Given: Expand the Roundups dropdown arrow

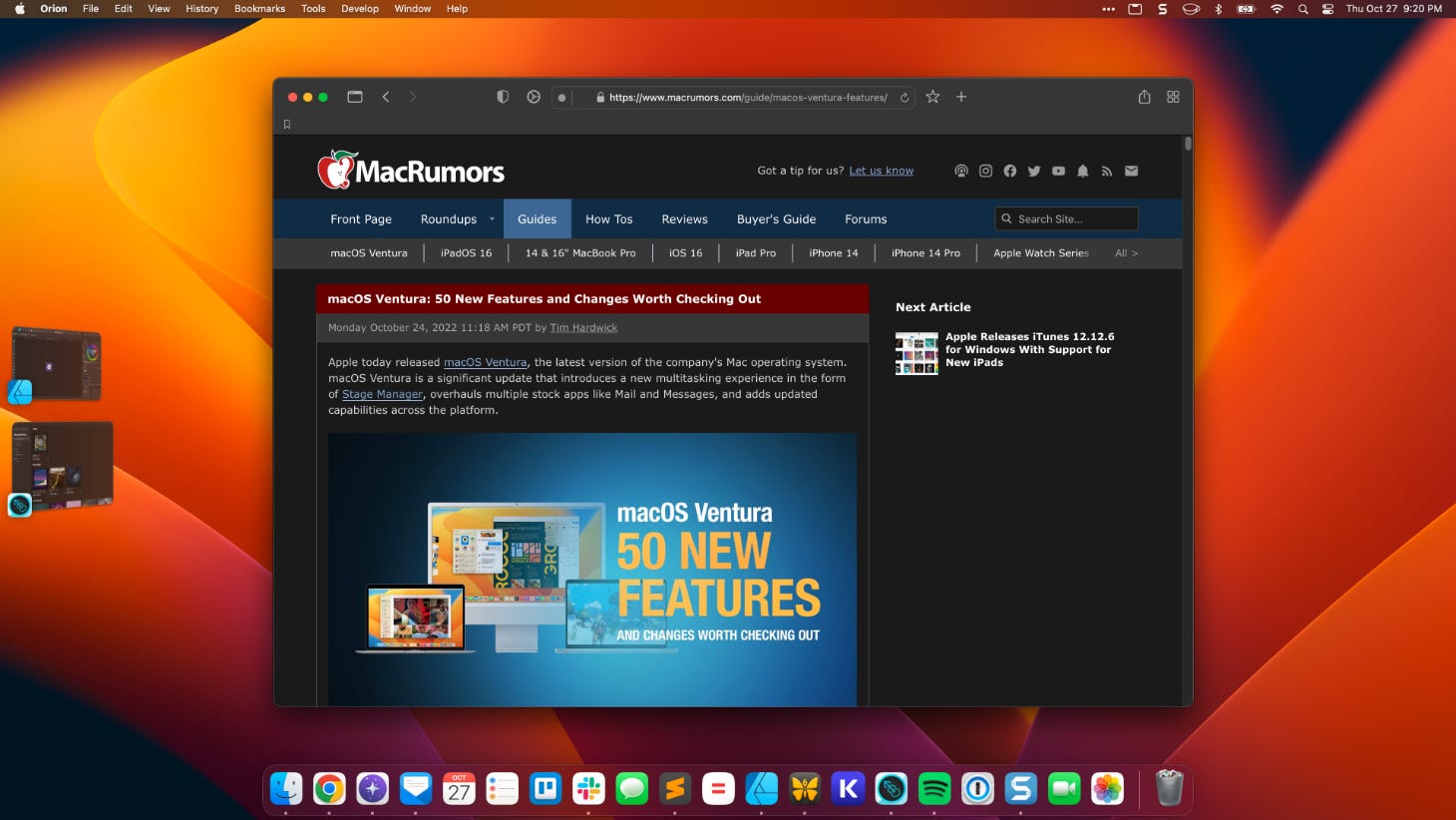Looking at the screenshot, I should pos(492,219).
